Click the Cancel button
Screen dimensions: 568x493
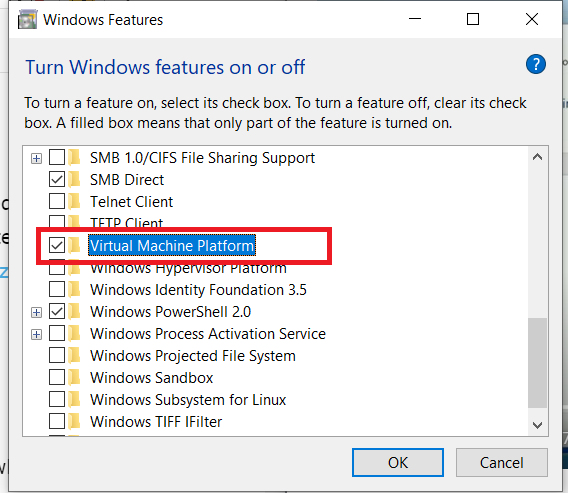point(502,463)
